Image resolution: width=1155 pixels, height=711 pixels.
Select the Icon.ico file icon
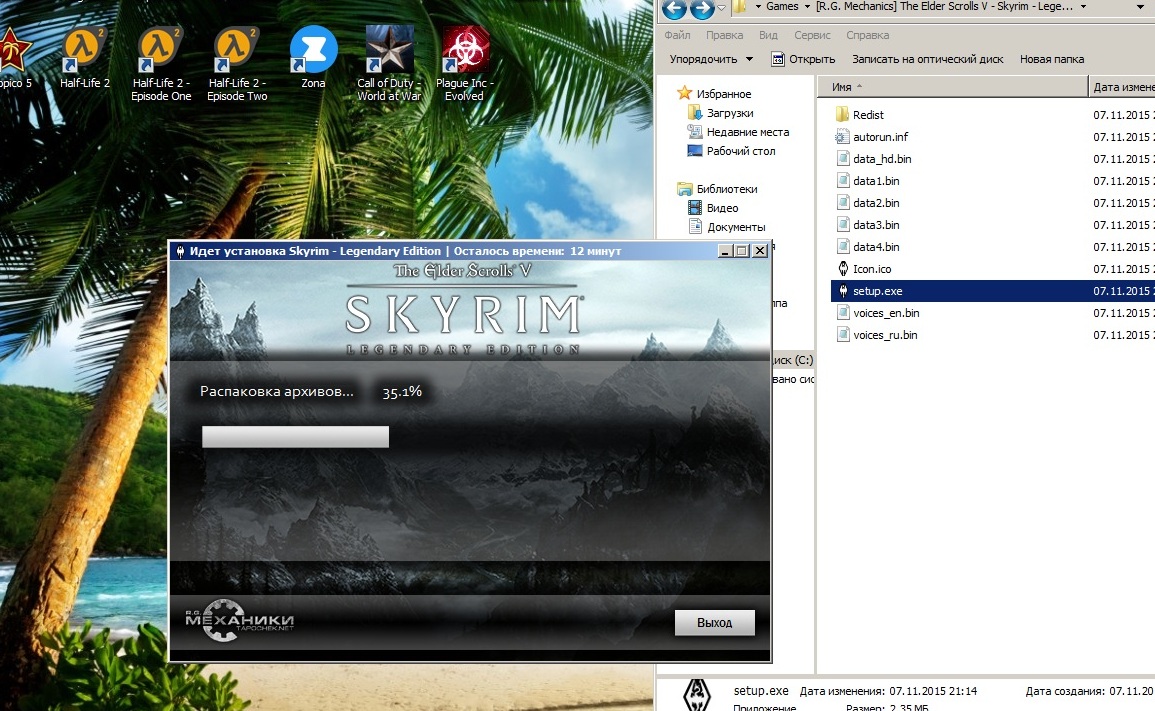click(x=843, y=269)
